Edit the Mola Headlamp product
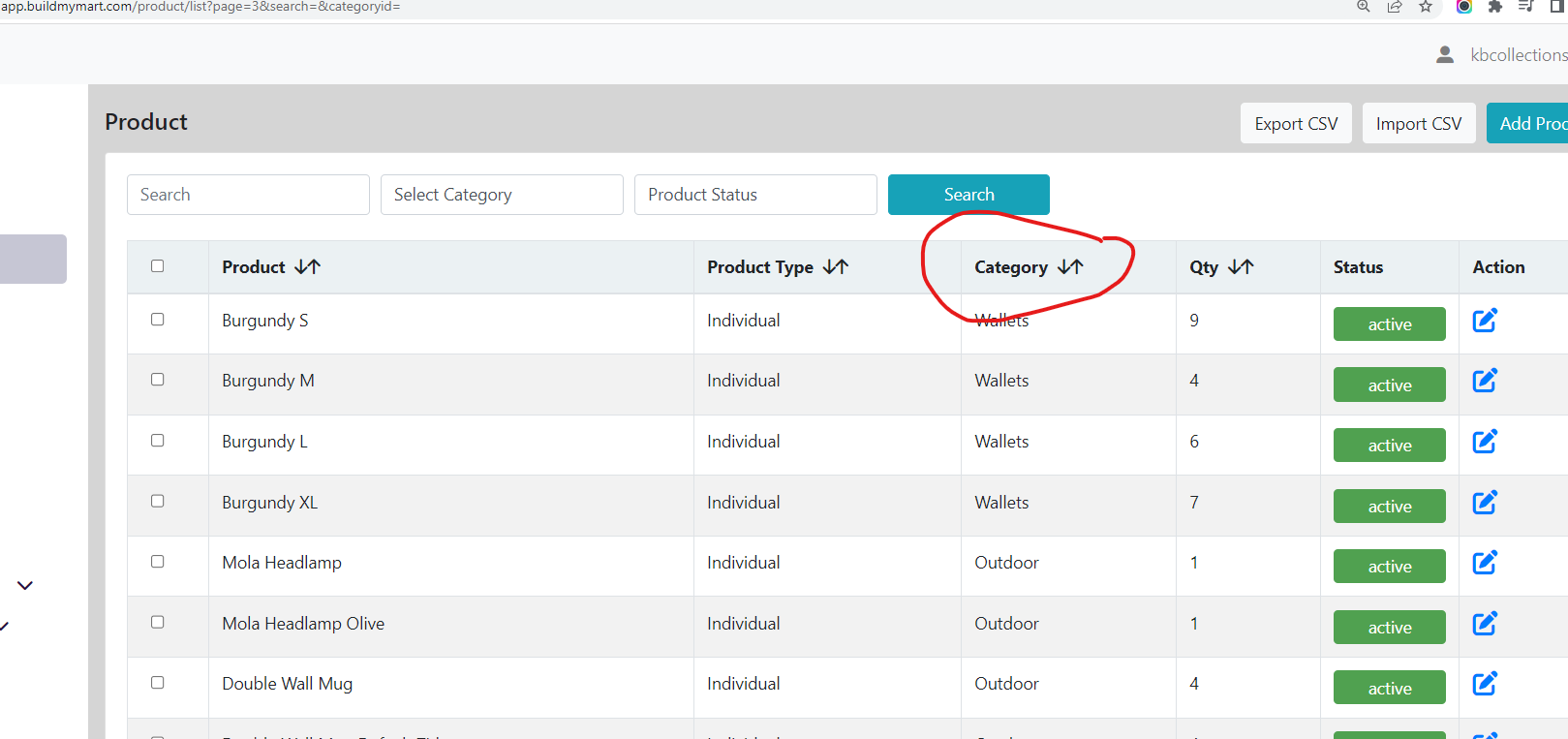Viewport: 1568px width, 739px height. [1485, 563]
